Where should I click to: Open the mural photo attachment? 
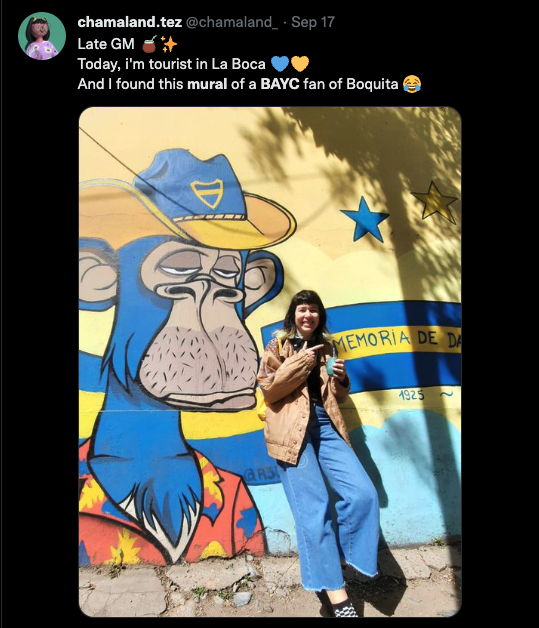coord(270,362)
